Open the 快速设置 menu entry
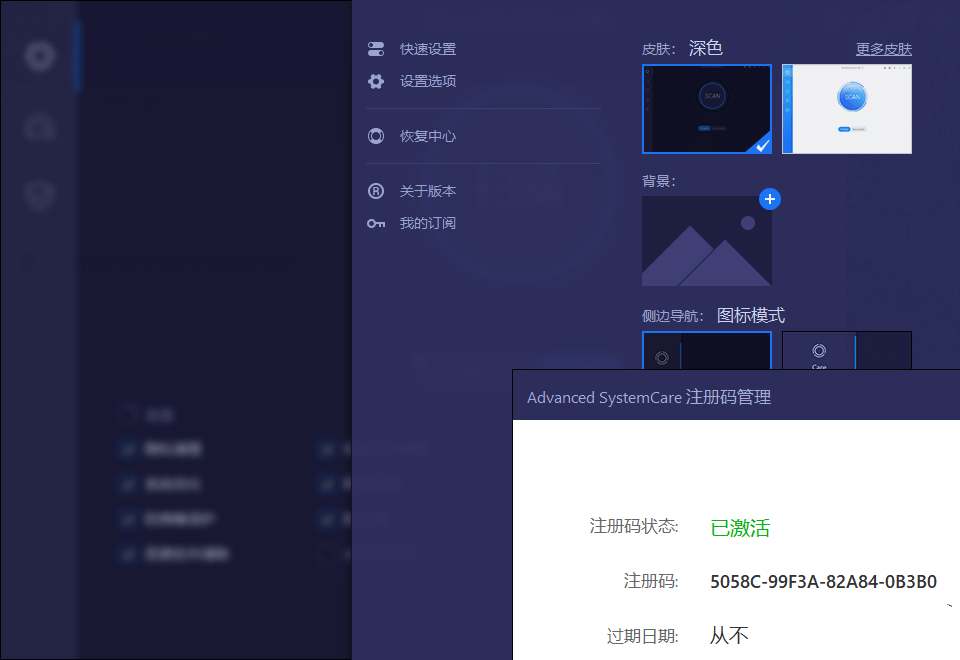Screen dimensions: 960x660 pos(427,49)
